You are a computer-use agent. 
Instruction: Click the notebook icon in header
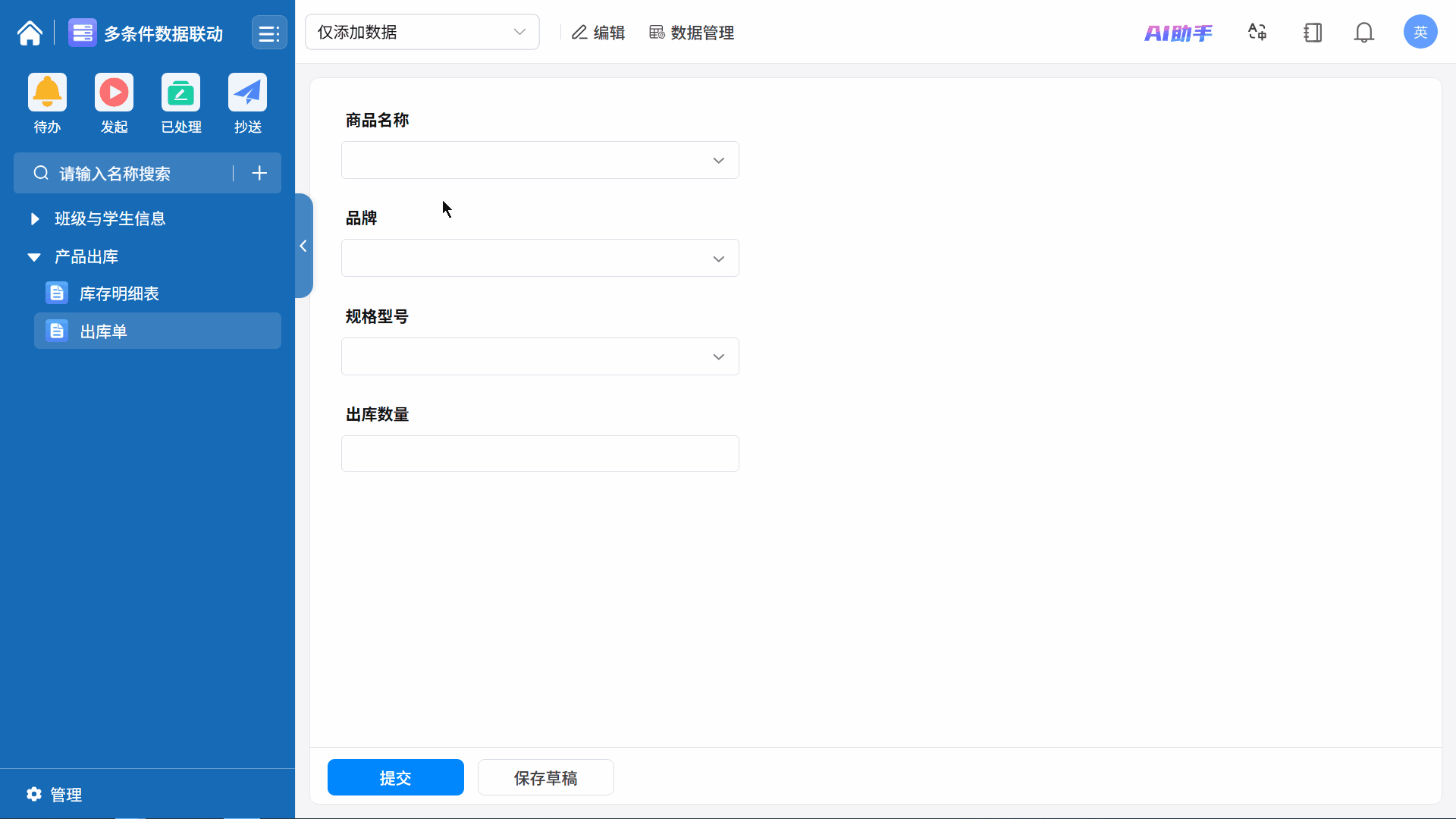pos(1313,33)
